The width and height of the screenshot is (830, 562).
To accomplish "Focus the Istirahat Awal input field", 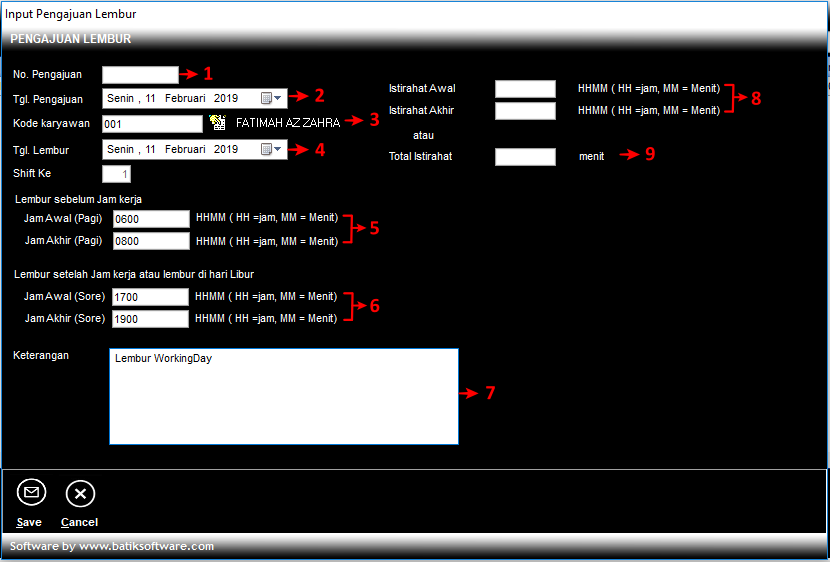I will coord(525,89).
